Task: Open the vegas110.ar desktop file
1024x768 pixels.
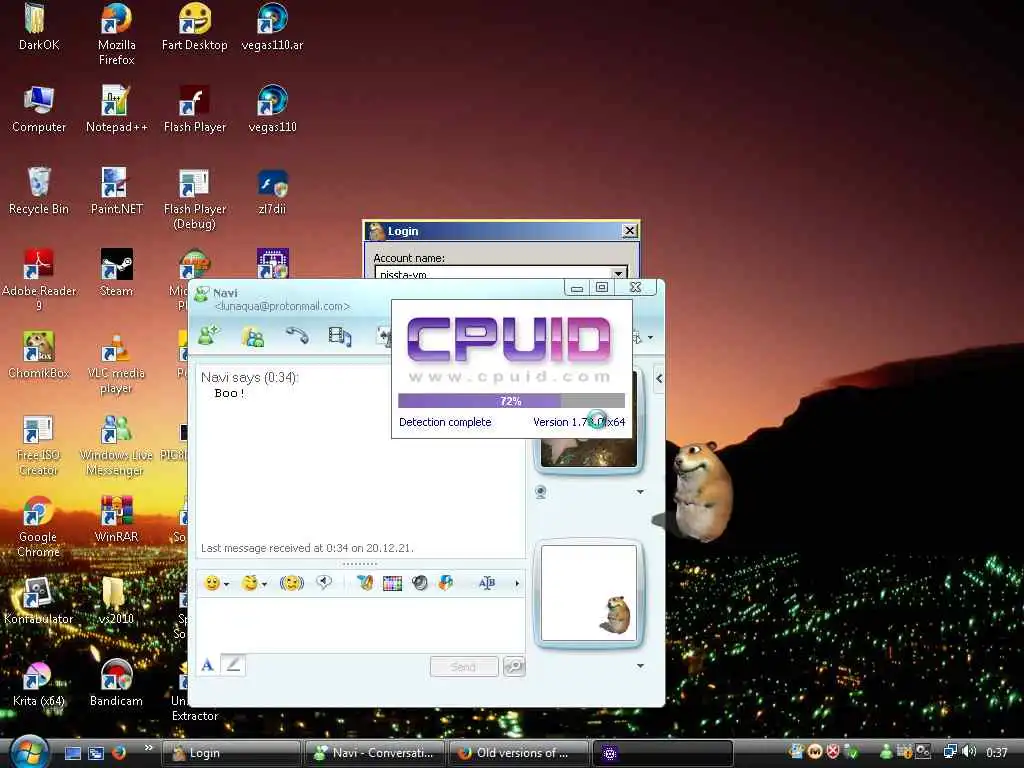Action: [x=272, y=27]
